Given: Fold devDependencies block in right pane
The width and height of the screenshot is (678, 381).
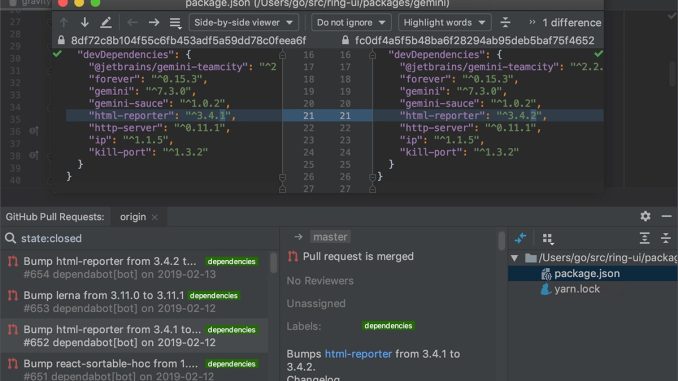Looking at the screenshot, I should pyautogui.click(x=372, y=55).
